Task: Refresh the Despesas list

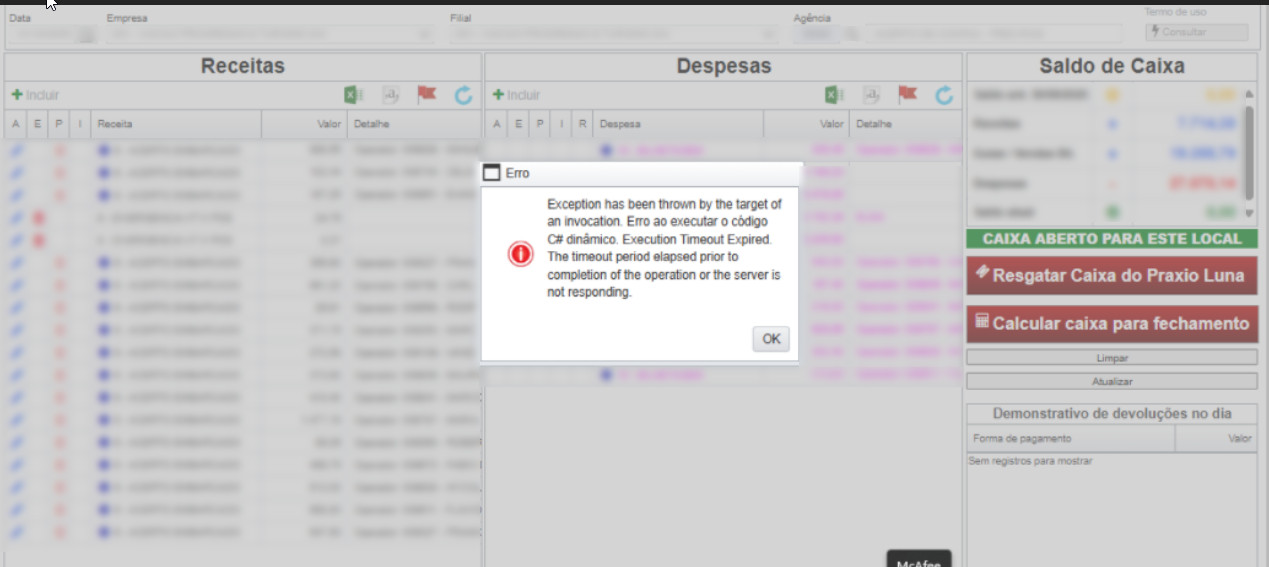Action: point(944,95)
